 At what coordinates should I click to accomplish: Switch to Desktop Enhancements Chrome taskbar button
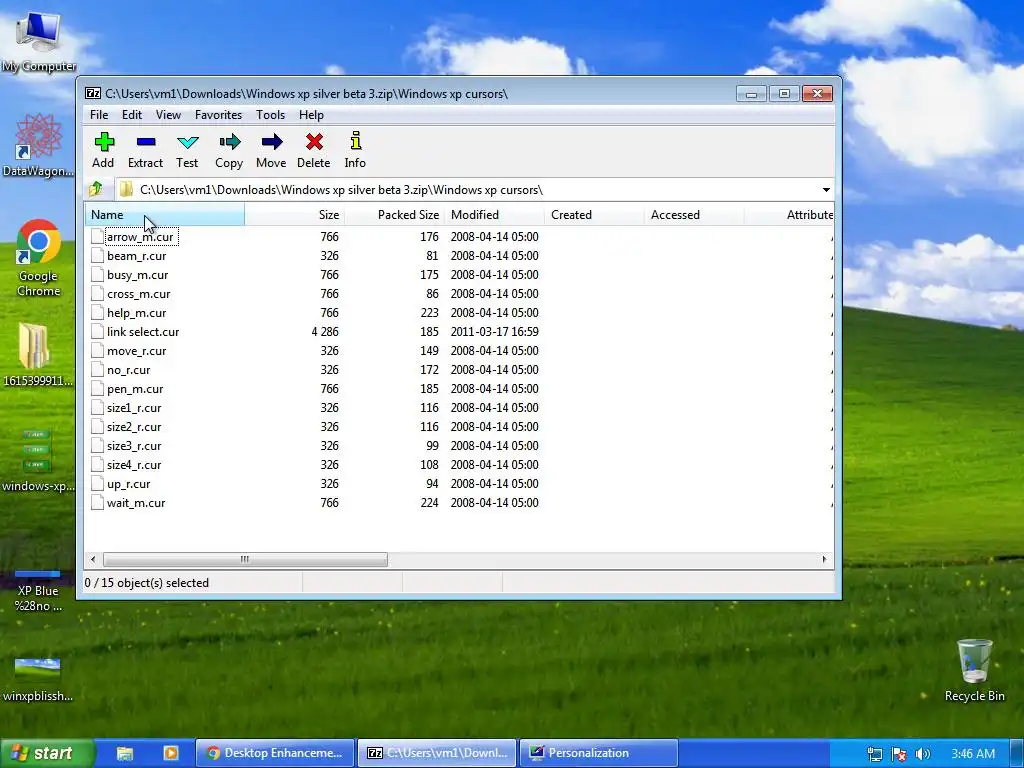275,753
